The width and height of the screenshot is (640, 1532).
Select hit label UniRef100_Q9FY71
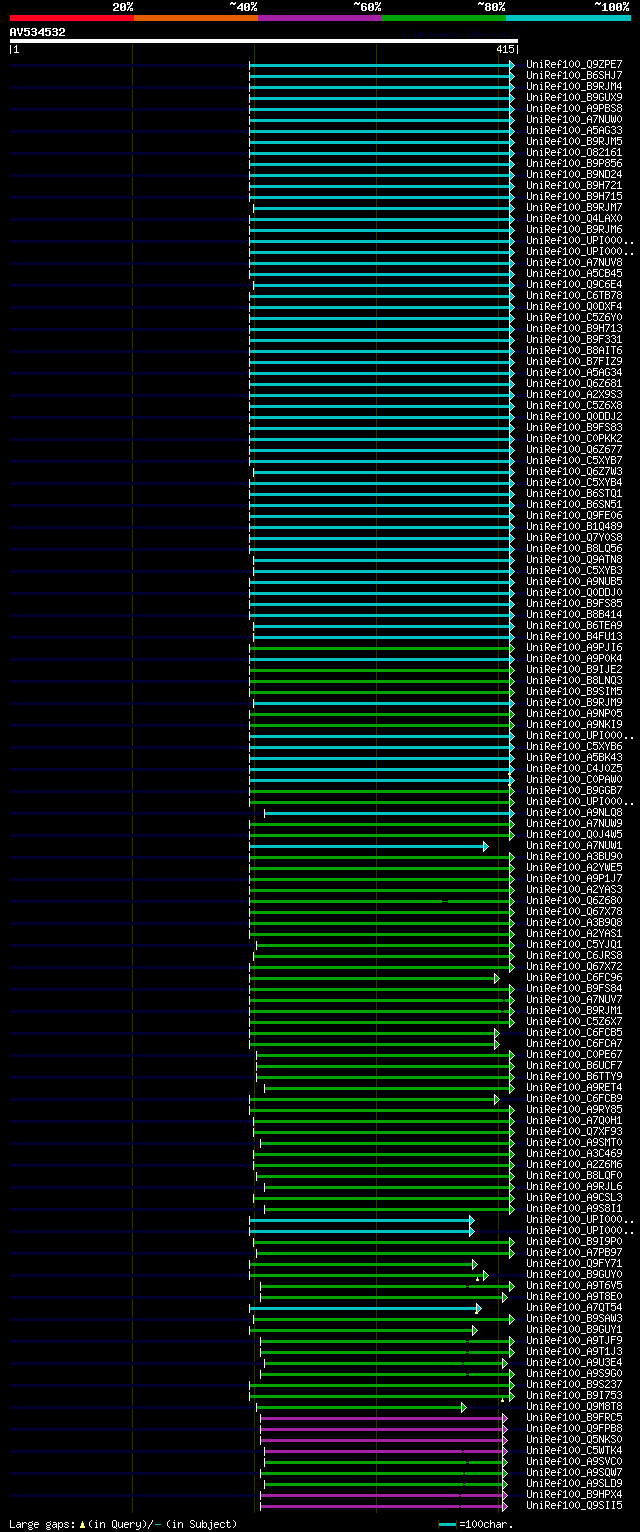pyautogui.click(x=574, y=1263)
